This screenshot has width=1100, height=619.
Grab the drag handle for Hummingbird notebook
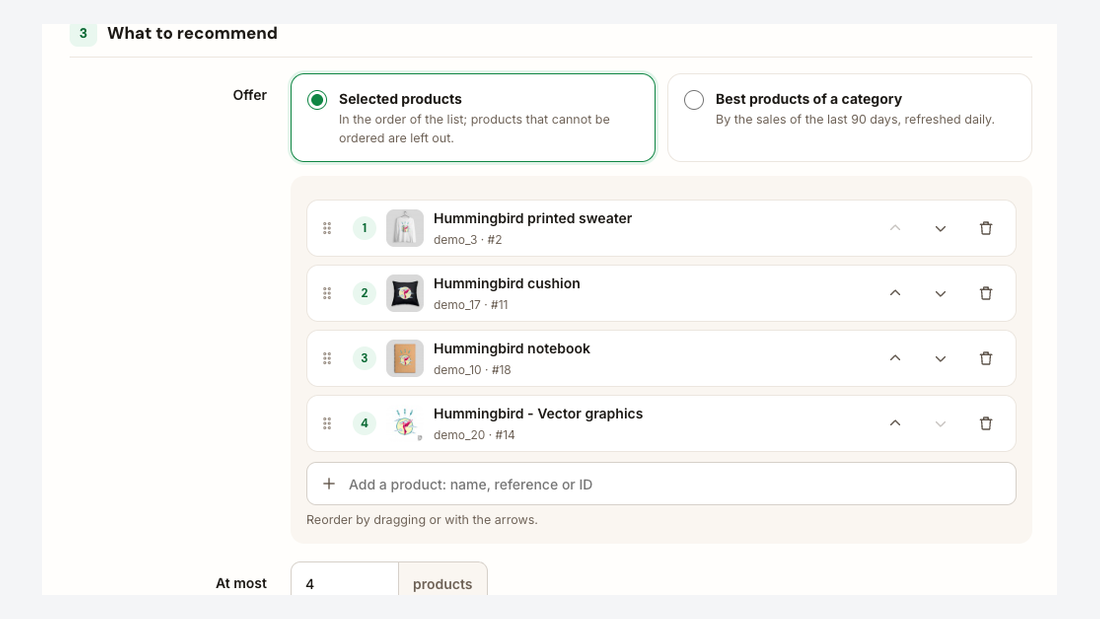pyautogui.click(x=327, y=359)
